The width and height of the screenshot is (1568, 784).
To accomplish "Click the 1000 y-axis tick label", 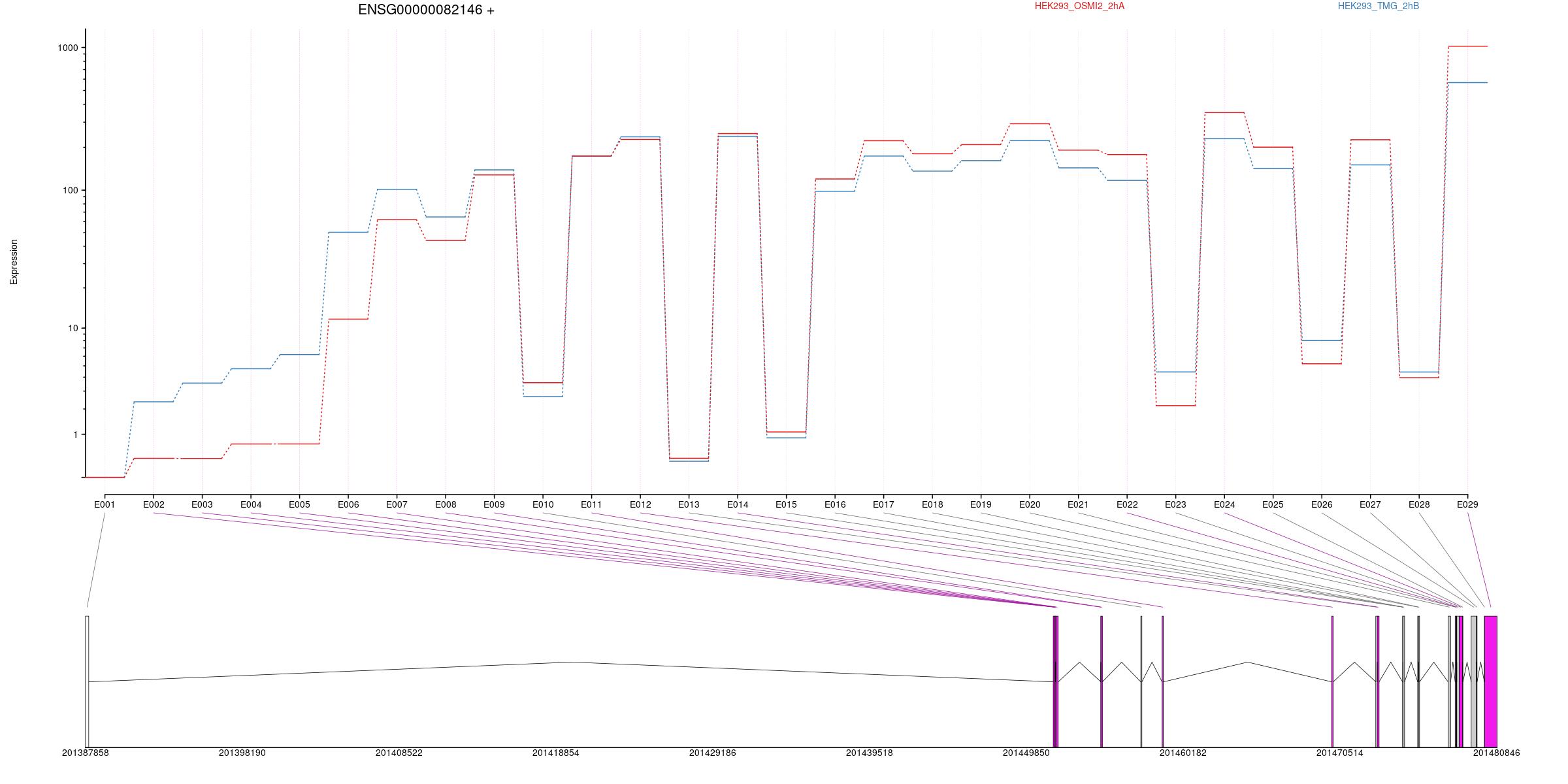I will (x=68, y=48).
